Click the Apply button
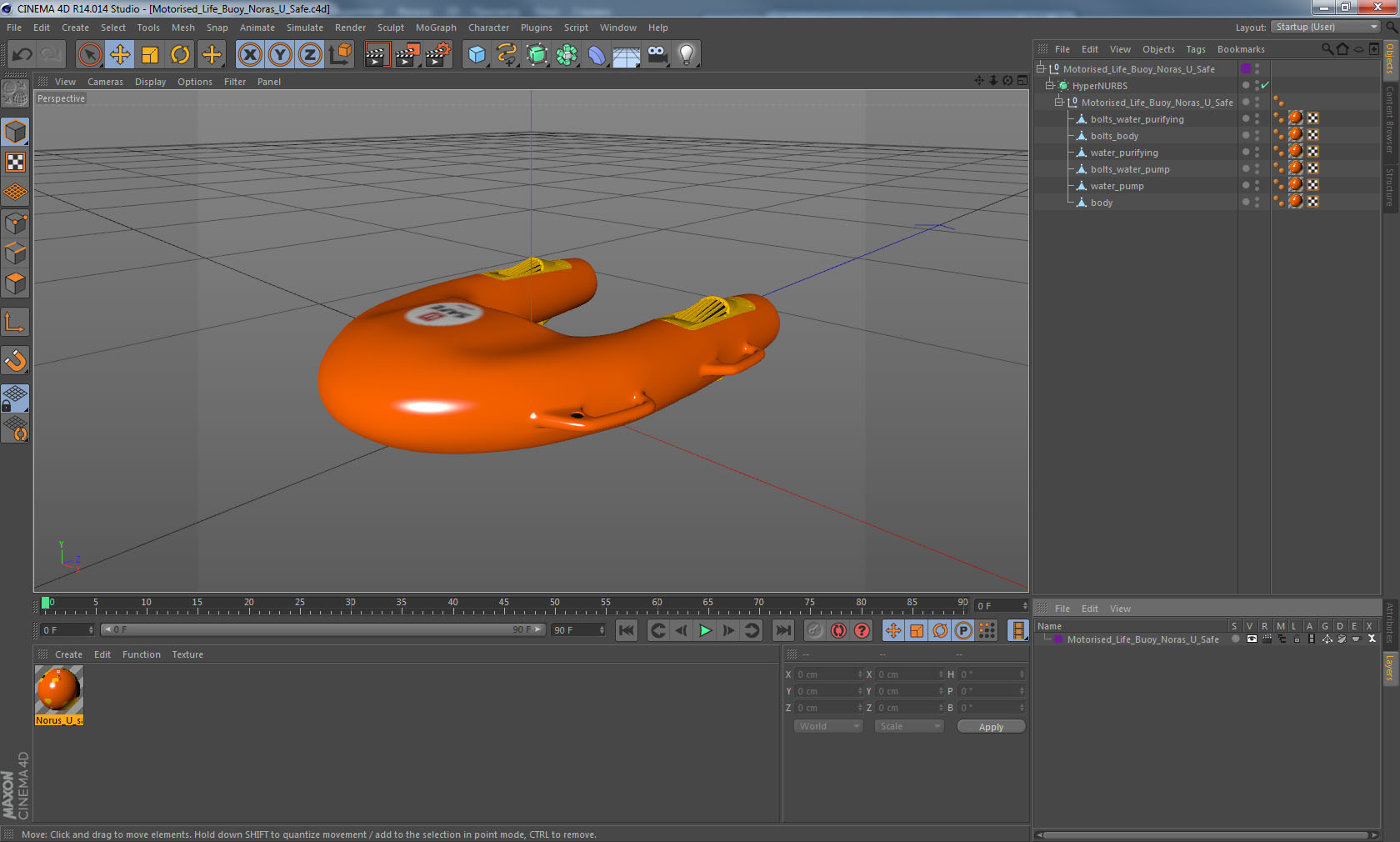This screenshot has height=842, width=1400. [x=991, y=727]
